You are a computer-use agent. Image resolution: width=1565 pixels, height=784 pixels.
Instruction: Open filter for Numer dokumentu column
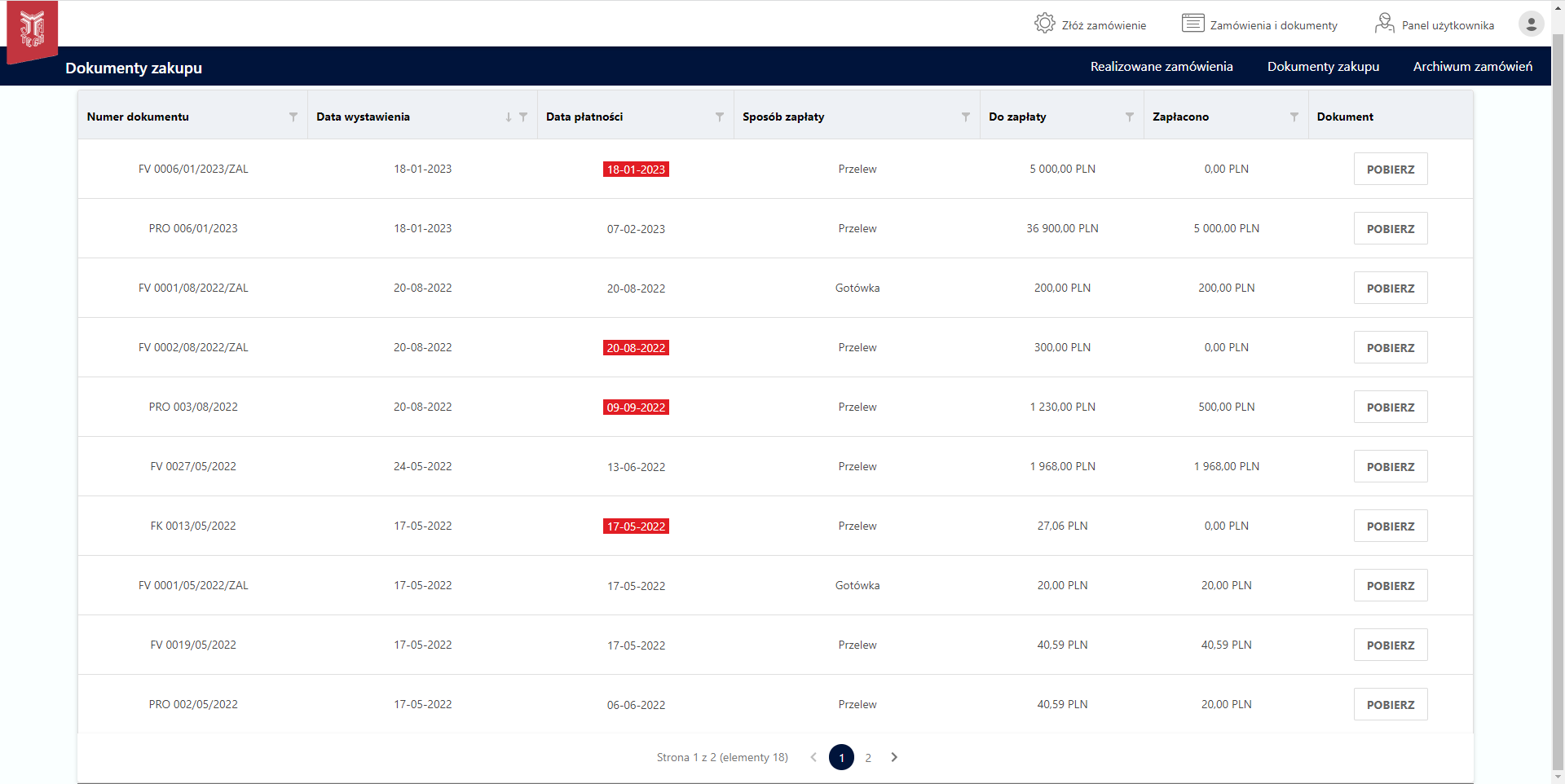point(293,117)
